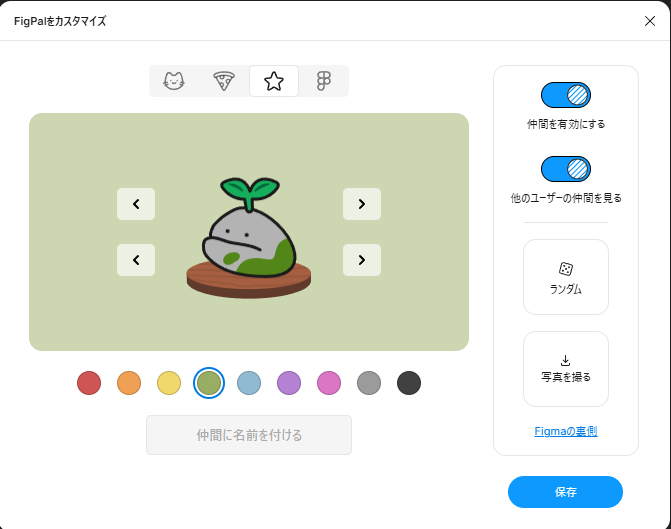The width and height of the screenshot is (671, 529).
Task: Choose the red color swatch
Action: point(89,383)
